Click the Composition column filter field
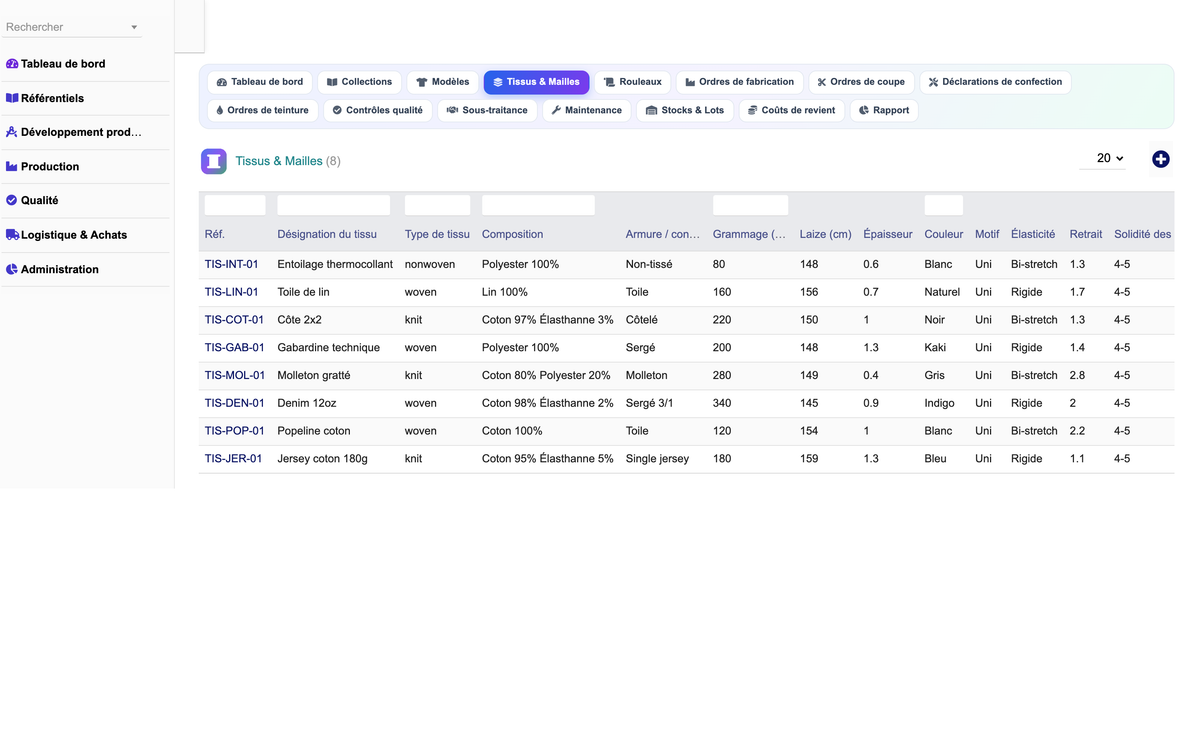 pos(538,205)
